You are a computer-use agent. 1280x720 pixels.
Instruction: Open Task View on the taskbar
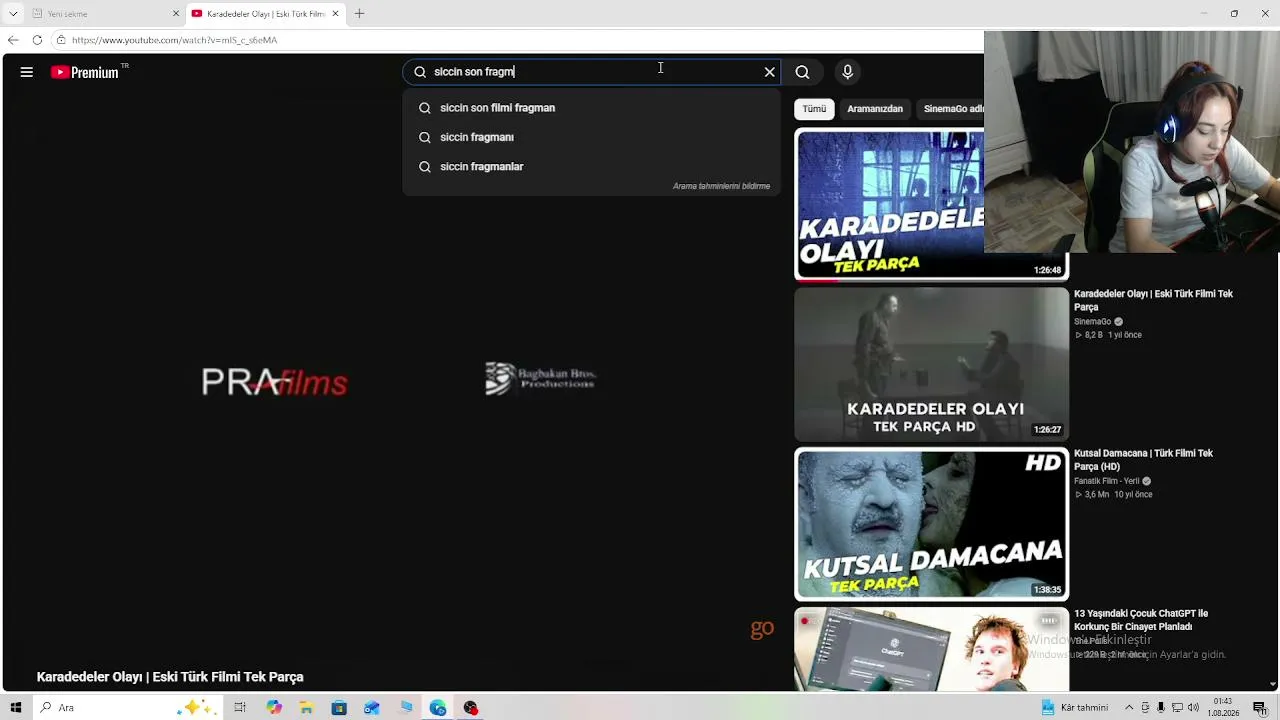tap(240, 708)
